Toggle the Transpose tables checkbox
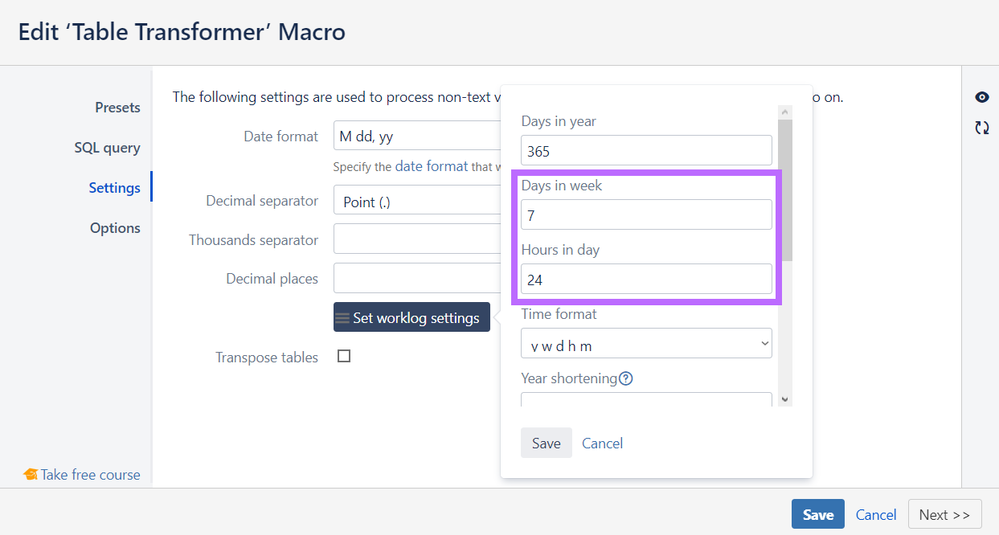 (x=344, y=356)
